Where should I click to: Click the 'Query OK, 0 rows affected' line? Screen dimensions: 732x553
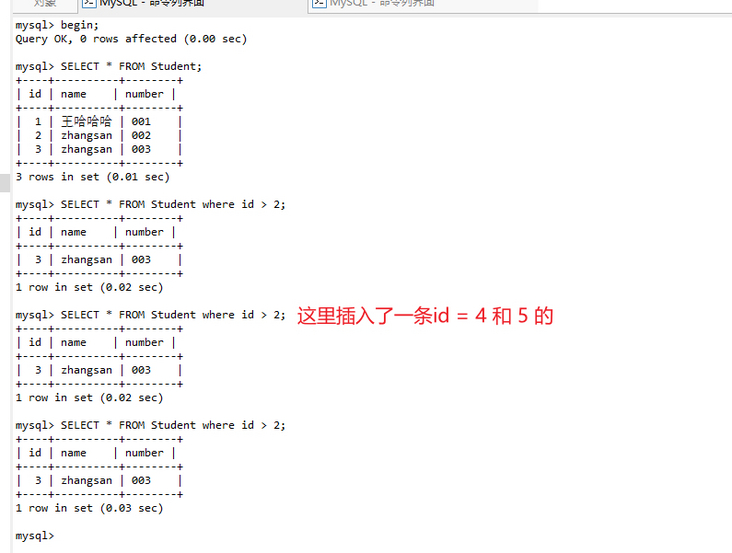[131, 39]
